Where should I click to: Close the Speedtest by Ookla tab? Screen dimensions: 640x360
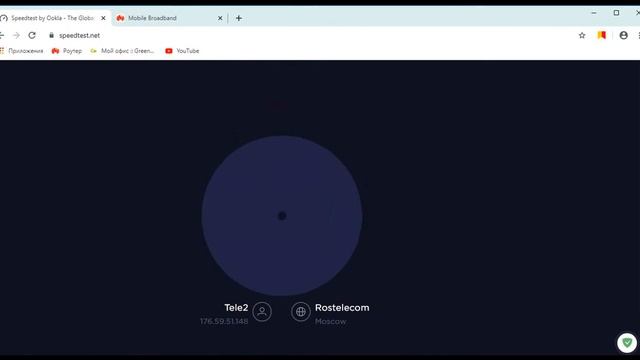point(103,18)
